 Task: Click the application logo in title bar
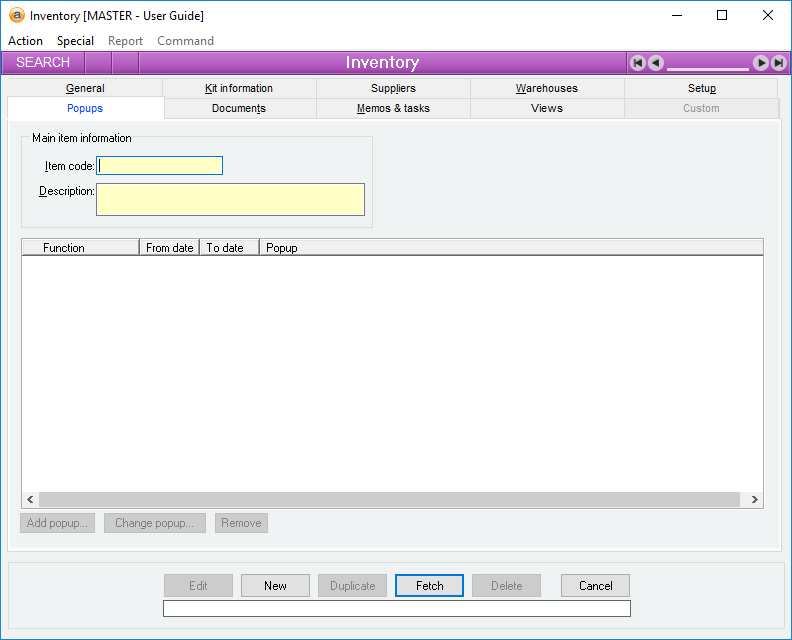click(x=16, y=16)
